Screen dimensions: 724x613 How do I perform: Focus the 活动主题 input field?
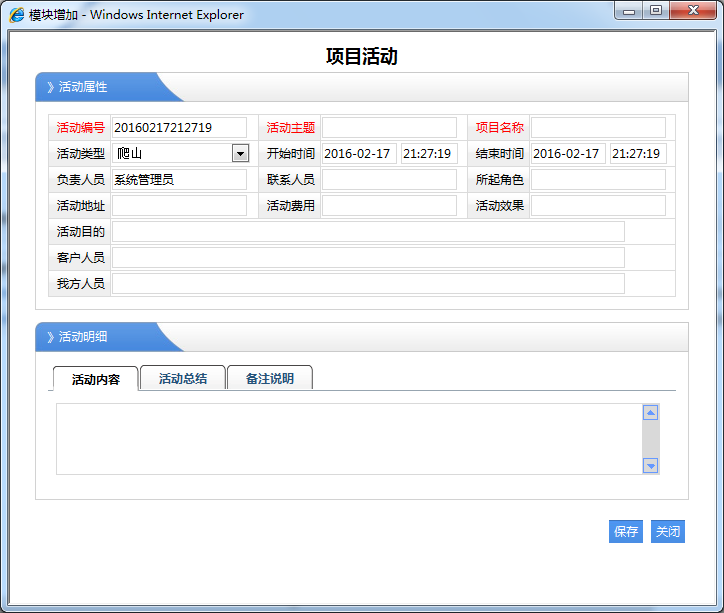click(389, 128)
